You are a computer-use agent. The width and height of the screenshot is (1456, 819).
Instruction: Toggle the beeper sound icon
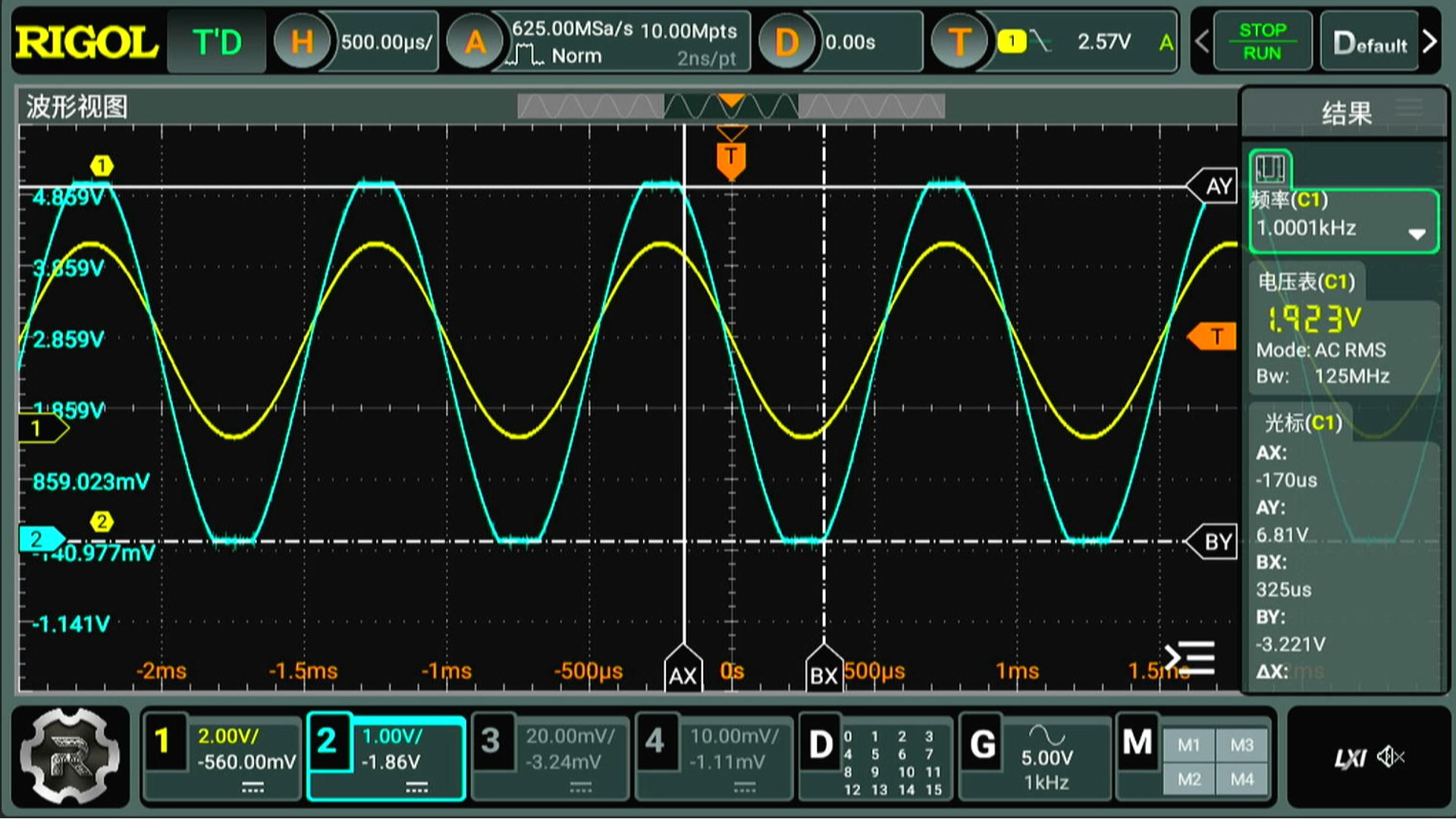[x=1391, y=757]
